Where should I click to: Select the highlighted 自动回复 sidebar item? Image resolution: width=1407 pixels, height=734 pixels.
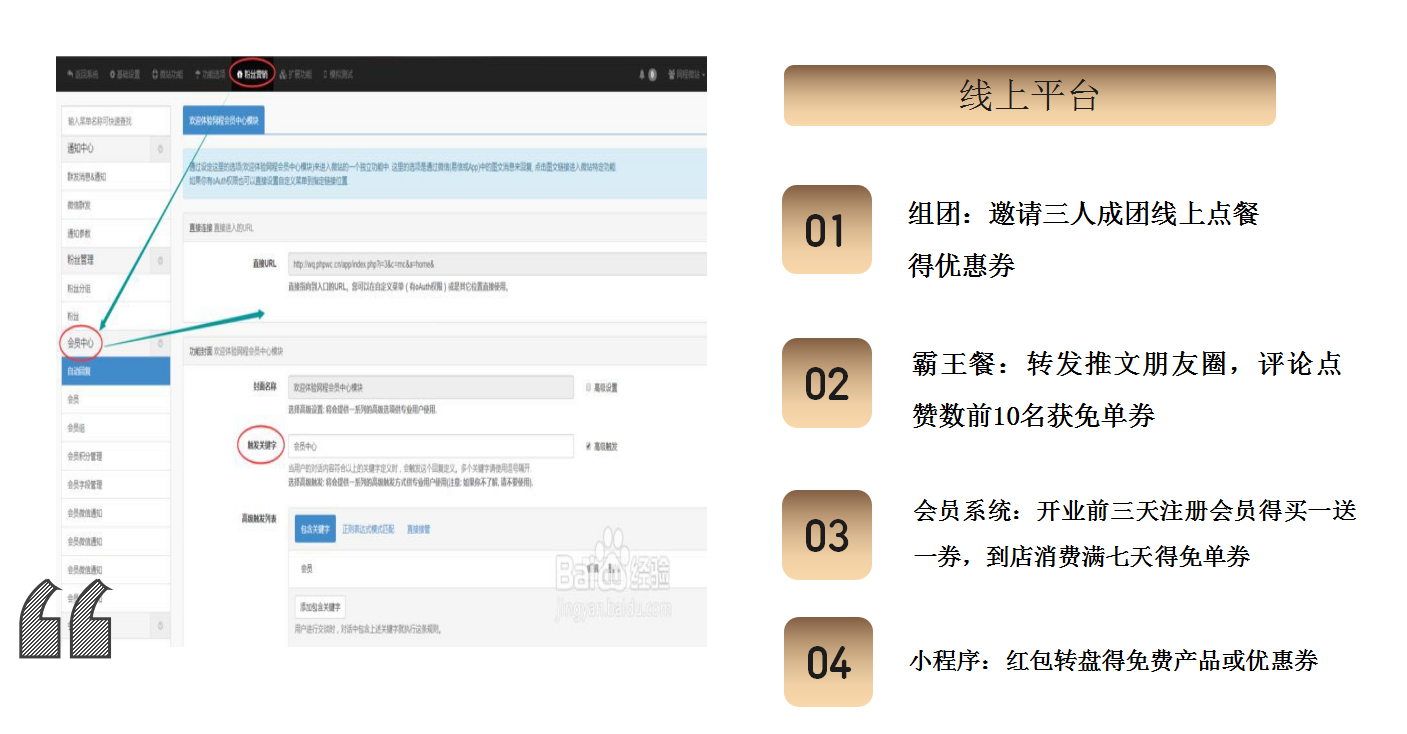coord(118,371)
